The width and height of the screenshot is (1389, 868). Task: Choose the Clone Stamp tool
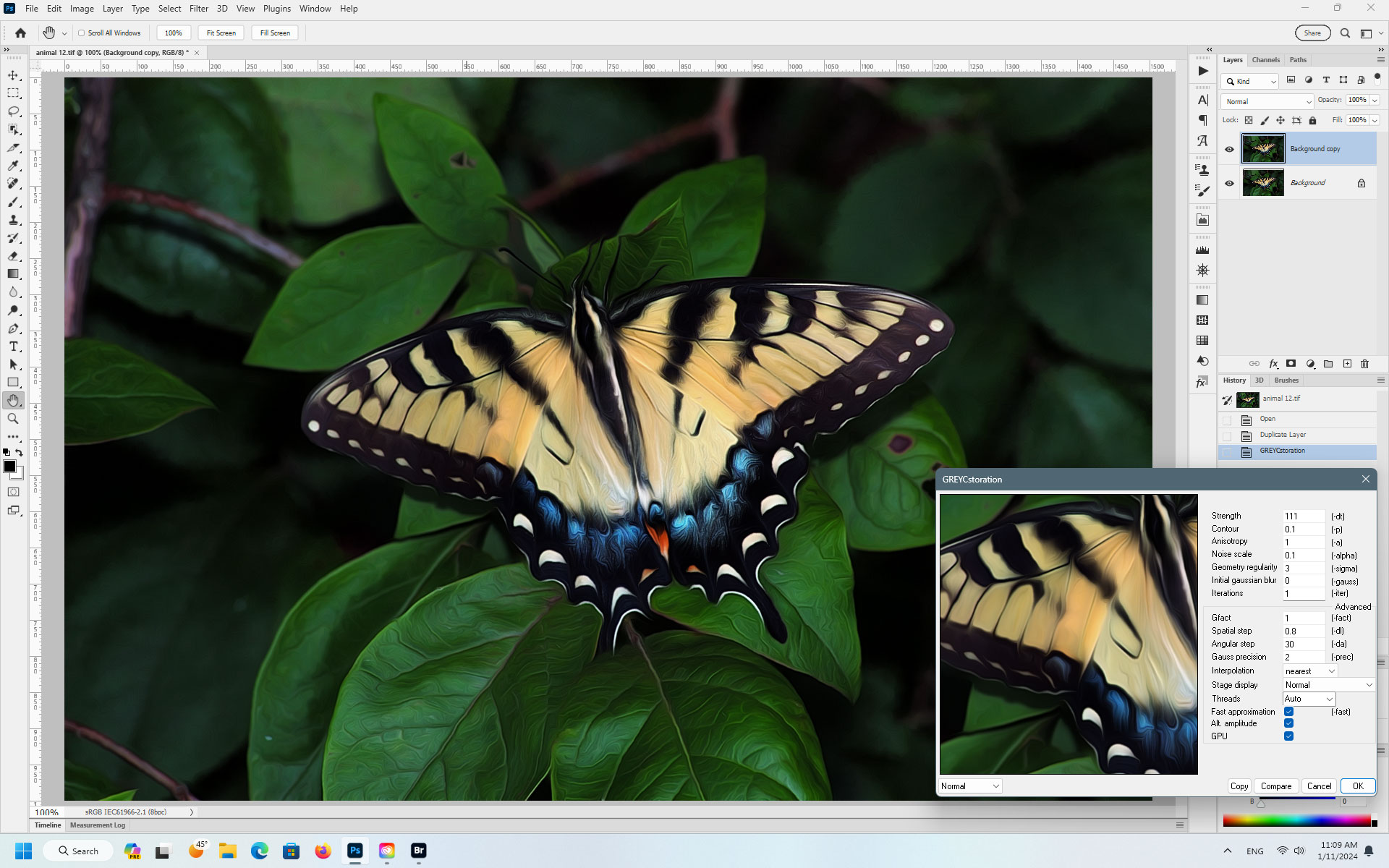(x=13, y=220)
